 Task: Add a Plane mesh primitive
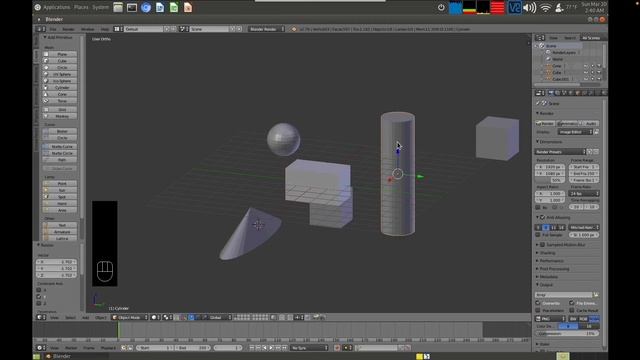[x=60, y=54]
